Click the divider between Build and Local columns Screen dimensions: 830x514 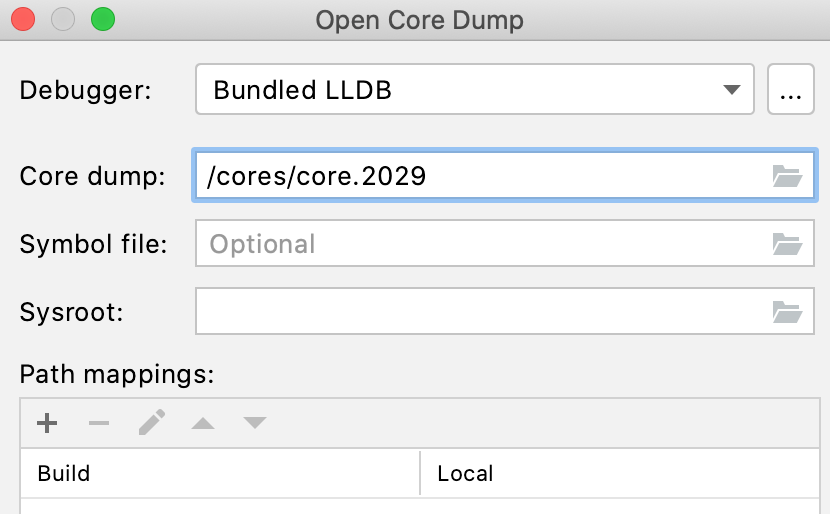pyautogui.click(x=420, y=473)
